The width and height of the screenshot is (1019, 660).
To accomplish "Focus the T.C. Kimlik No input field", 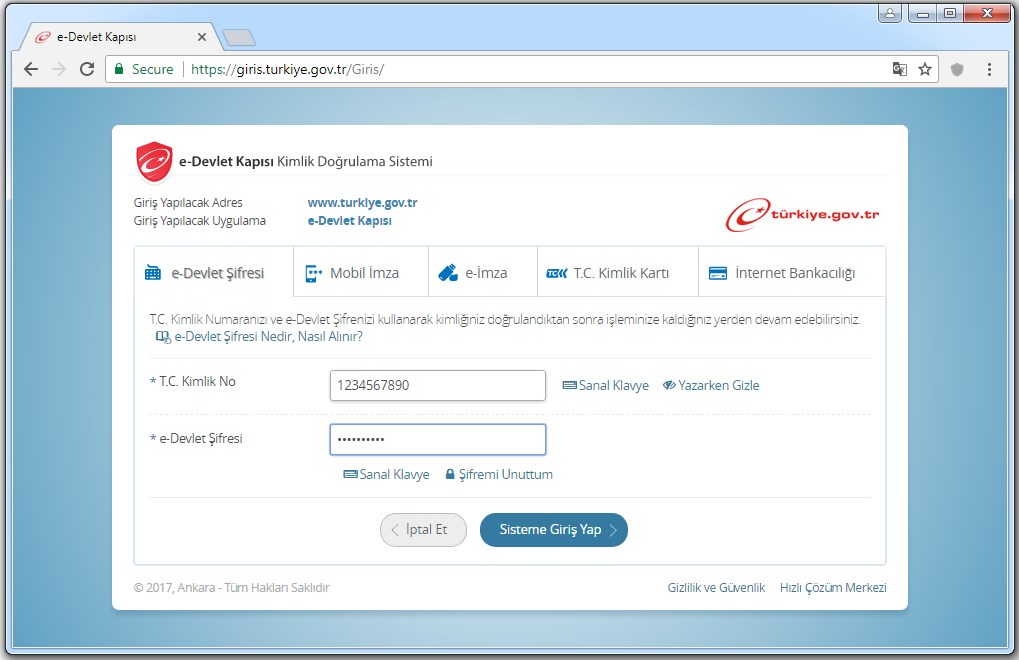I will click(437, 385).
